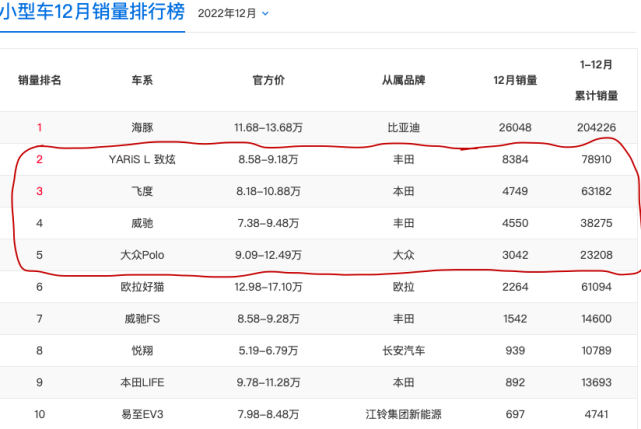The image size is (641, 429).
Task: Click the price 7.98-8.48万
Action: (269, 414)
